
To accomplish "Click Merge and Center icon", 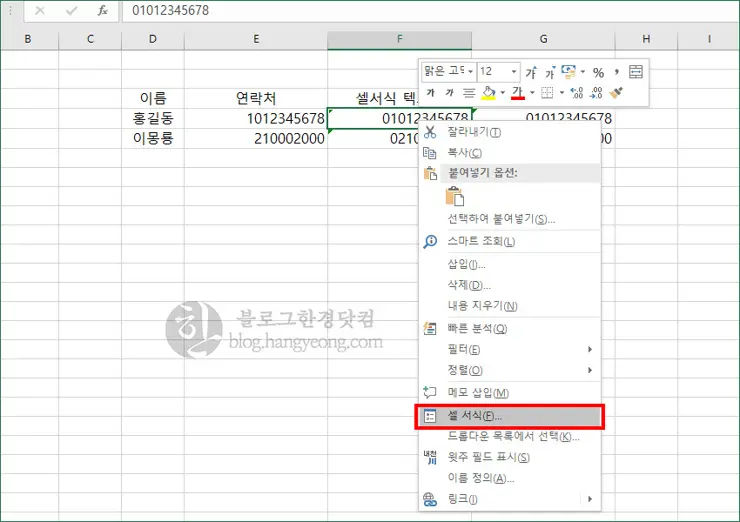I will click(x=636, y=72).
